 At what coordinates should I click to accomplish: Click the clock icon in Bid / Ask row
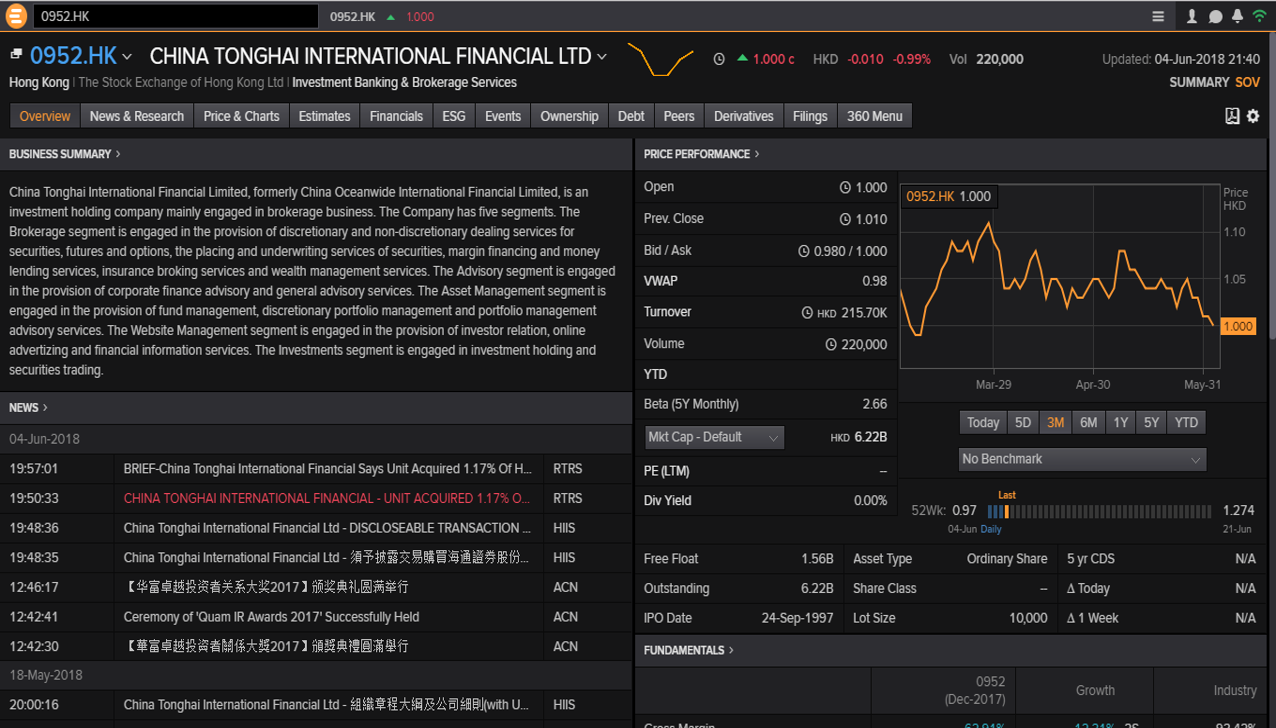(x=803, y=251)
